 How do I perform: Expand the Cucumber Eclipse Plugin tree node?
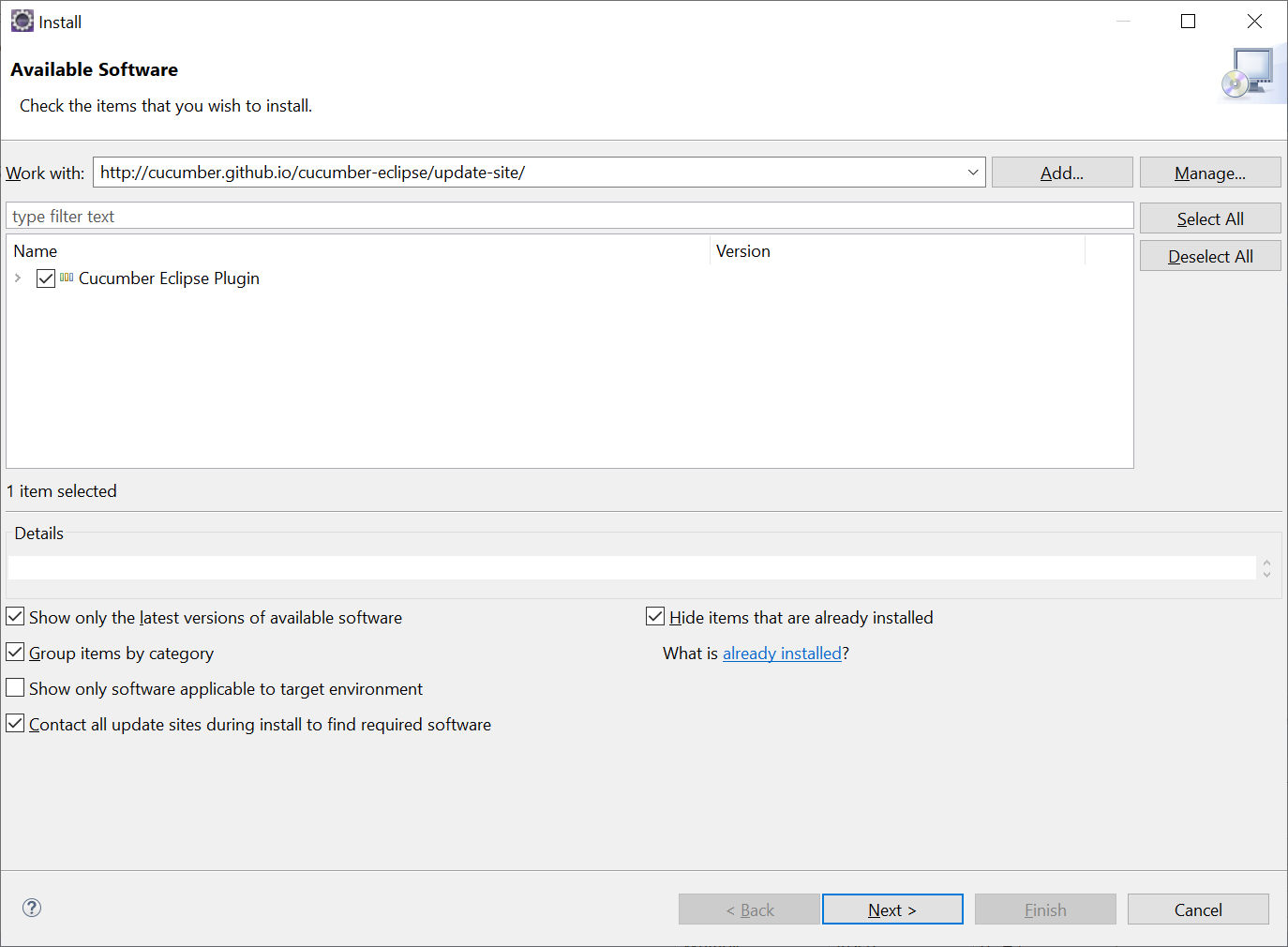coord(18,278)
